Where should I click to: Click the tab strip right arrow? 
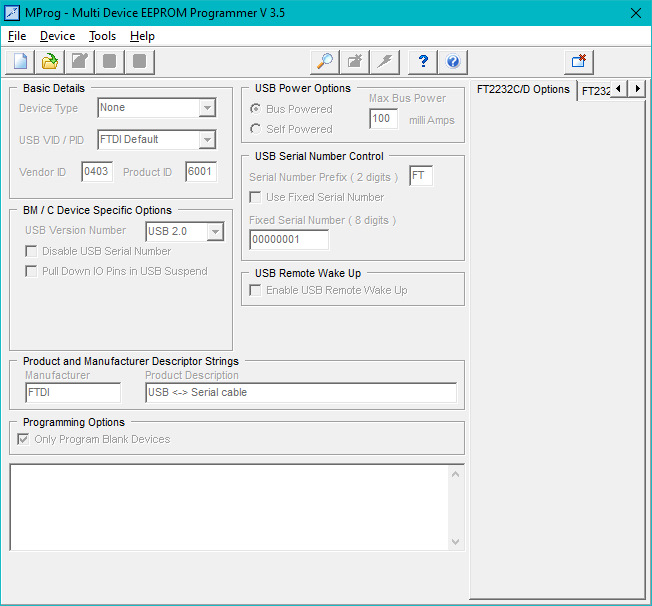637,89
